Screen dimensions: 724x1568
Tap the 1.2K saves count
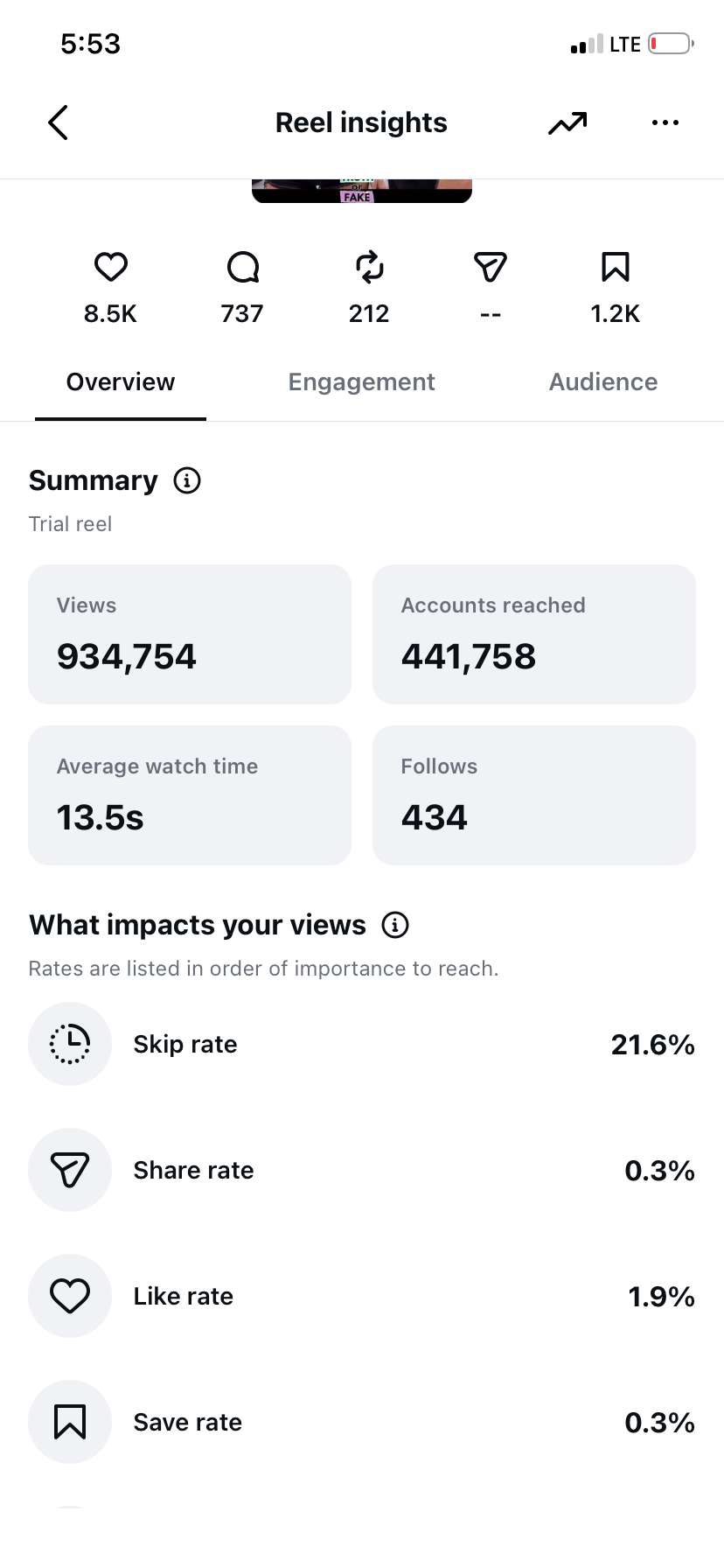616,314
